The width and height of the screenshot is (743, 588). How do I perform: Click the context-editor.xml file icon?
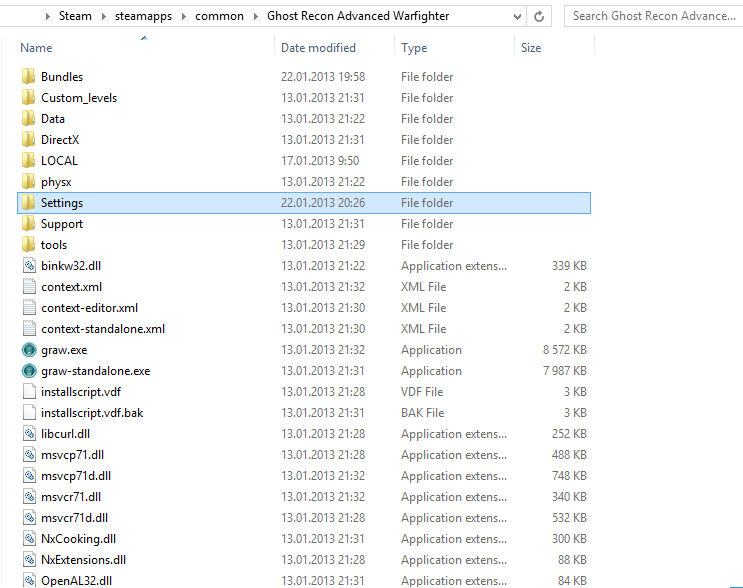click(29, 308)
